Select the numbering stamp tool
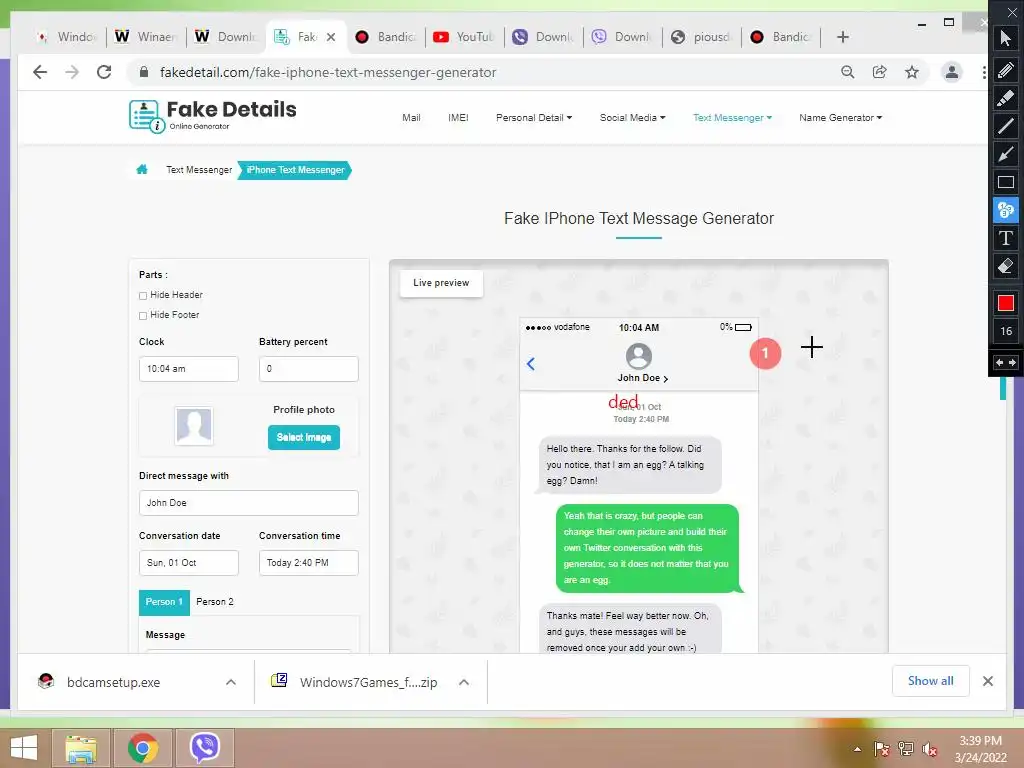This screenshot has height=768, width=1024. [1006, 210]
